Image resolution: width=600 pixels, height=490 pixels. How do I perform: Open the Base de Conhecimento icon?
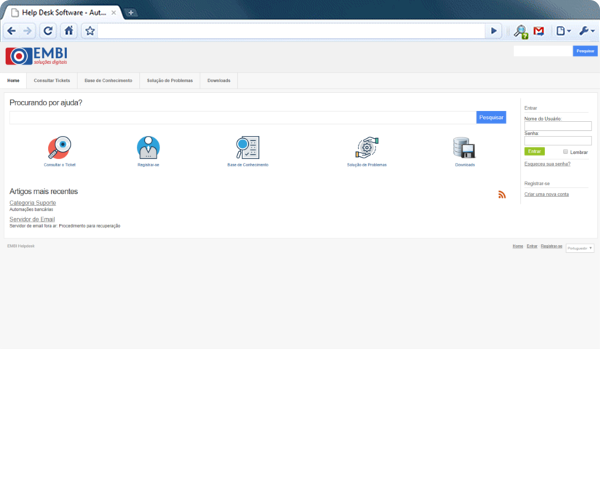coord(247,148)
